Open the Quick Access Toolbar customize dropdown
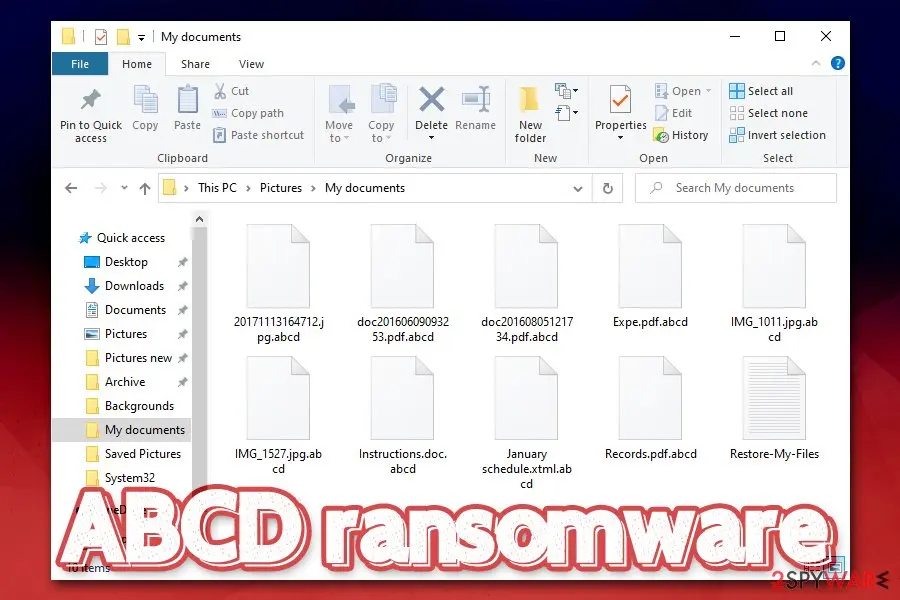Viewport: 900px width, 600px height. point(141,37)
